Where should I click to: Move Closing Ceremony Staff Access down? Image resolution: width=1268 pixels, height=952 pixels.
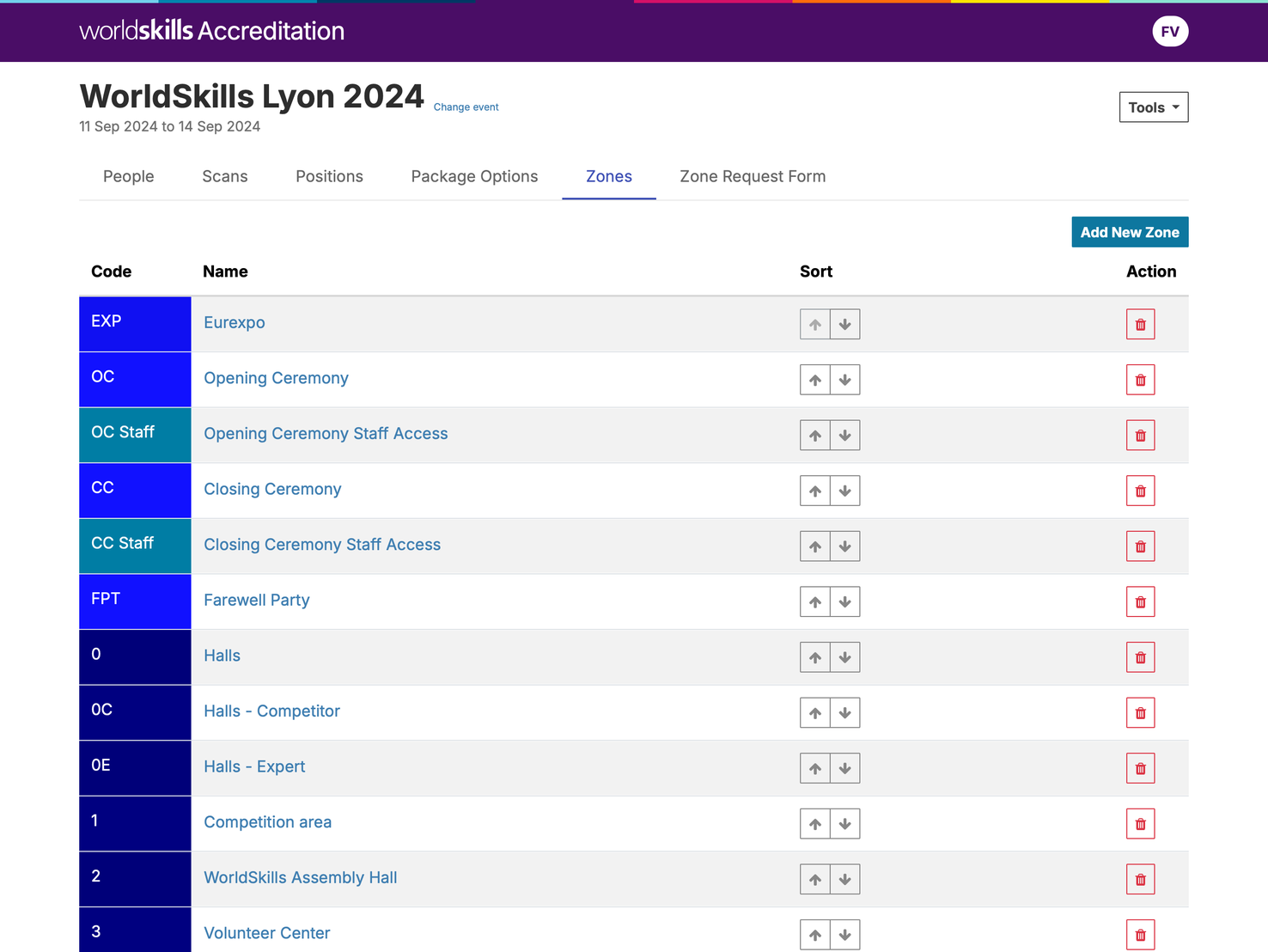tap(845, 546)
